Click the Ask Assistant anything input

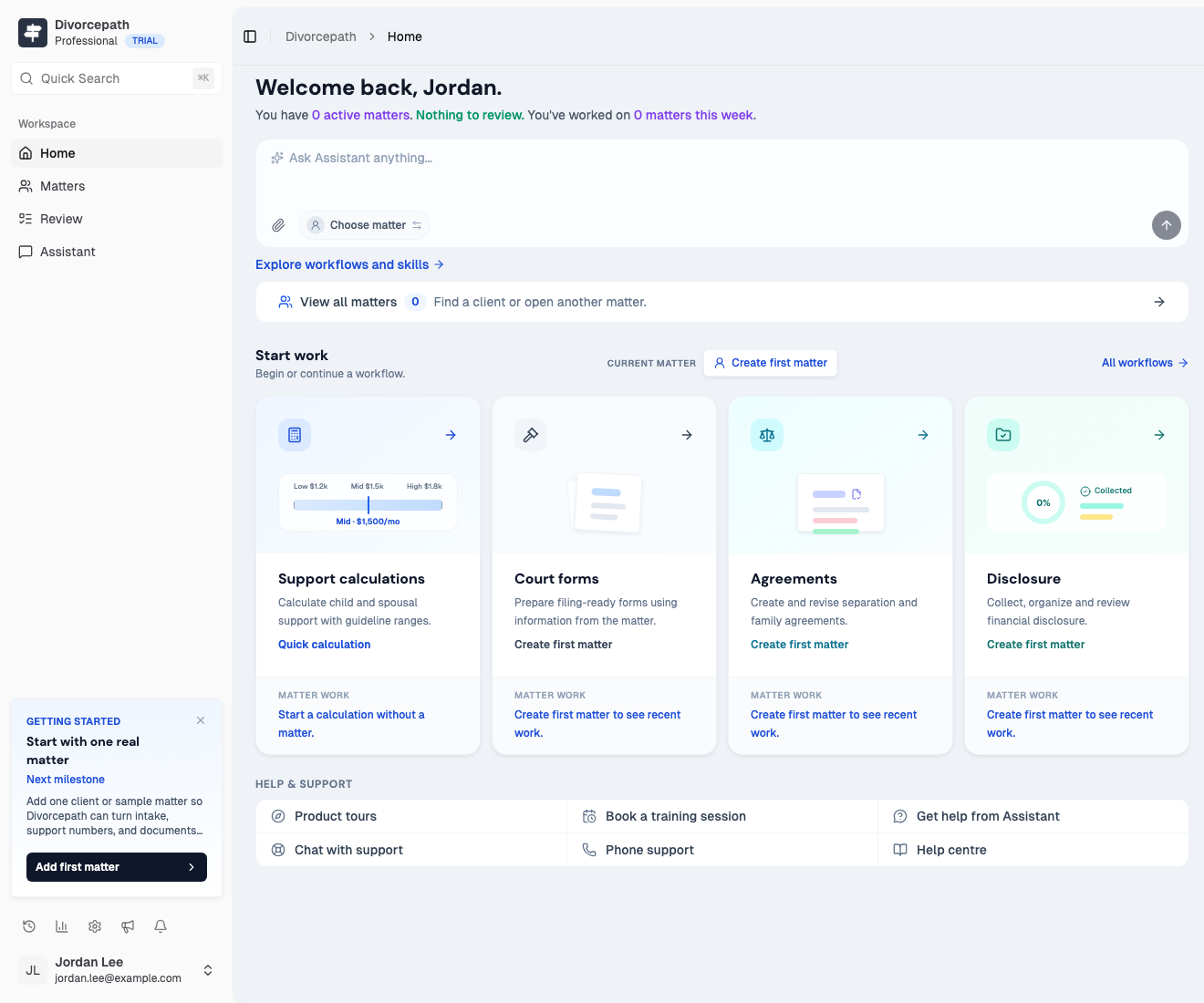(x=721, y=171)
